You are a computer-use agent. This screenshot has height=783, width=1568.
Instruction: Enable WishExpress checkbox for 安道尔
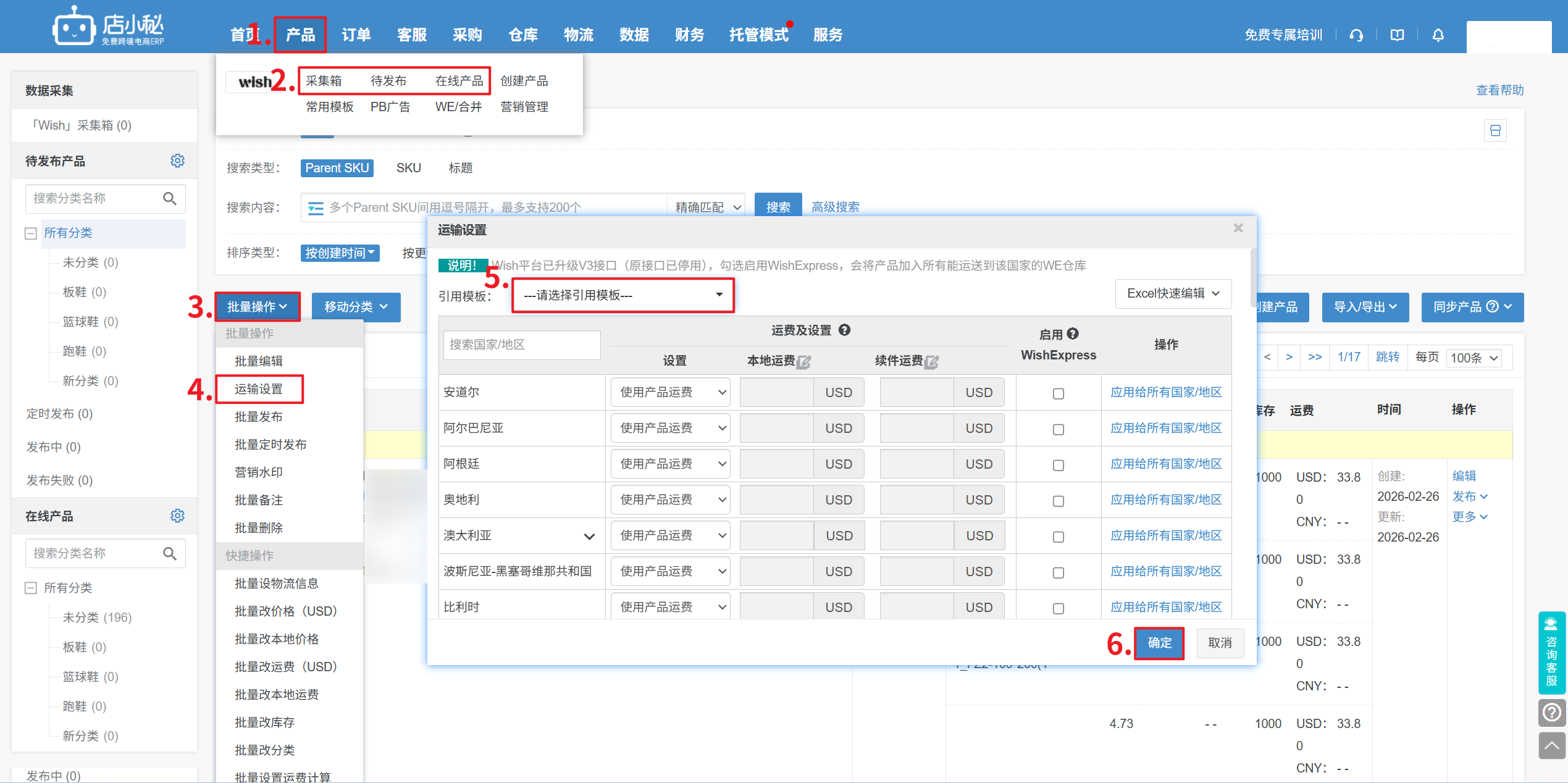click(1058, 393)
